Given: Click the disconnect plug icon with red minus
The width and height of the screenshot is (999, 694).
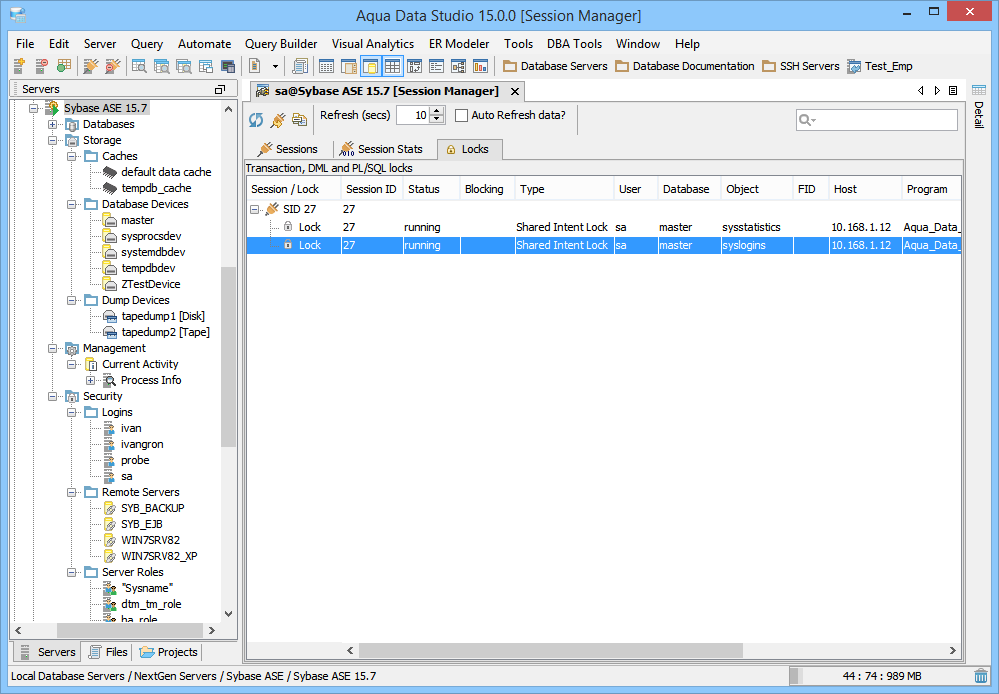Looking at the screenshot, I should coord(113,66).
